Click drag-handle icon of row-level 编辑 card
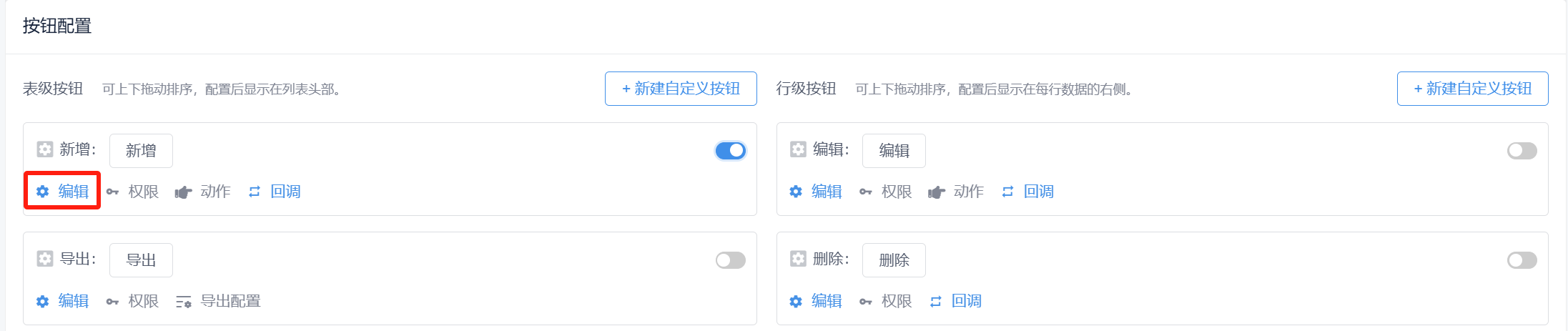 [x=798, y=149]
